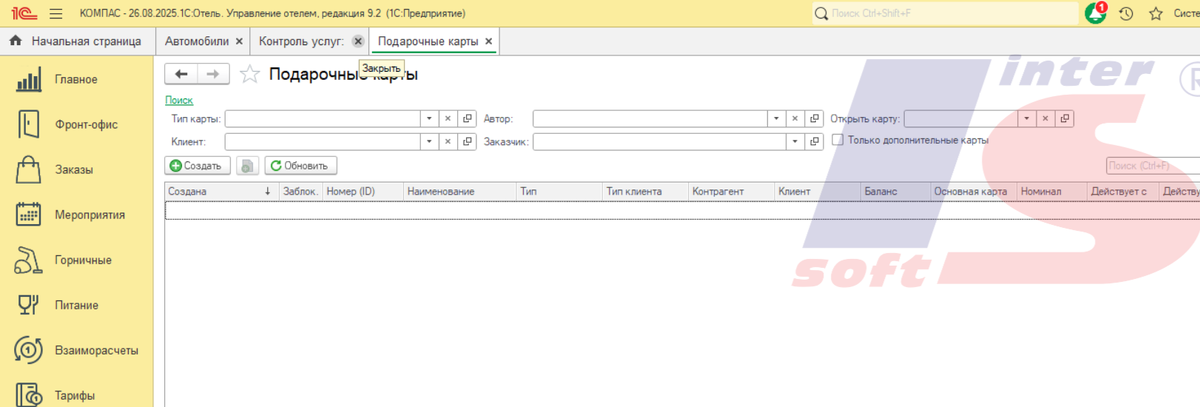Navigate forward with the right arrow

[213, 74]
